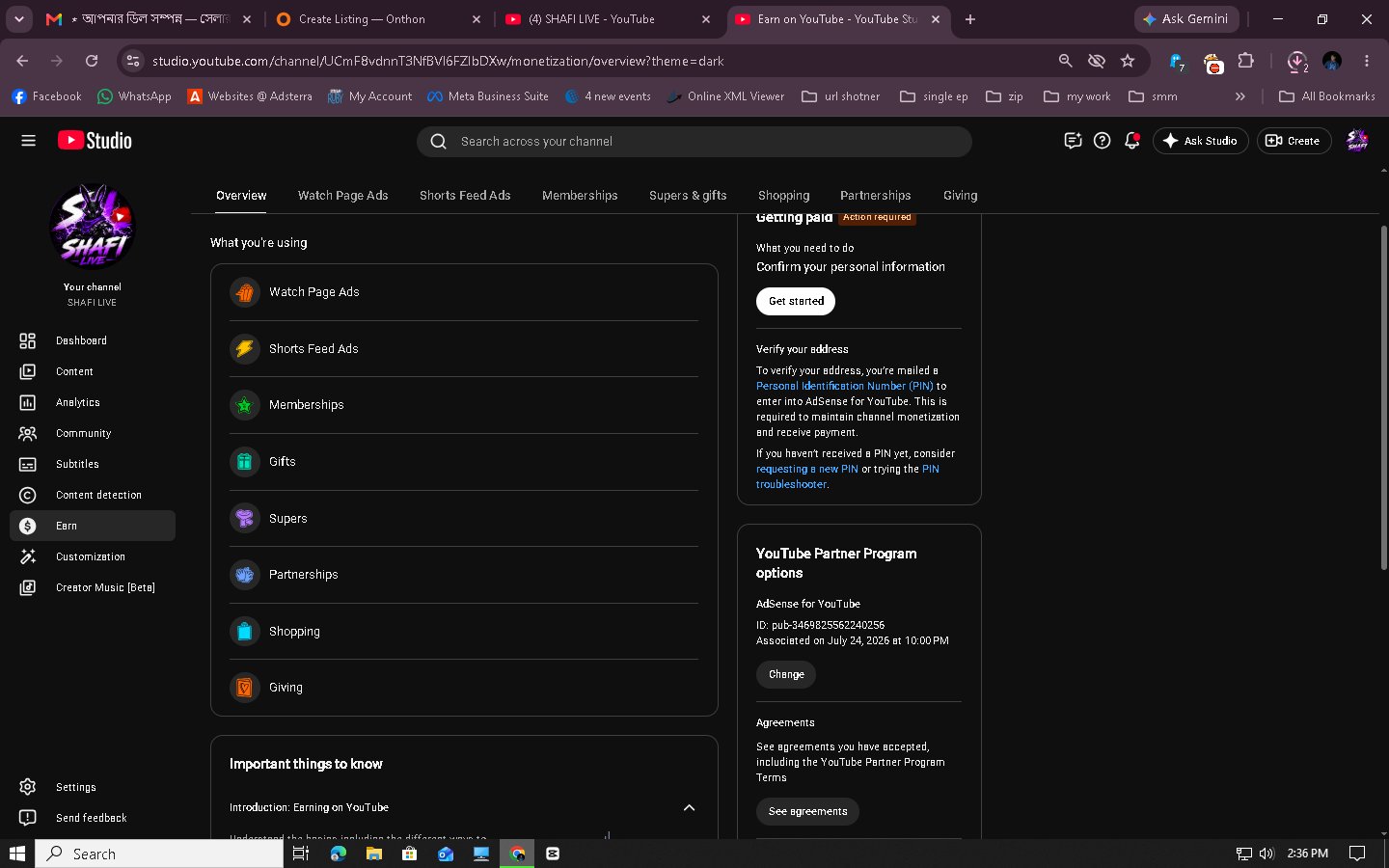Open the Memberships tab
Image resolution: width=1389 pixels, height=868 pixels.
[x=580, y=195]
